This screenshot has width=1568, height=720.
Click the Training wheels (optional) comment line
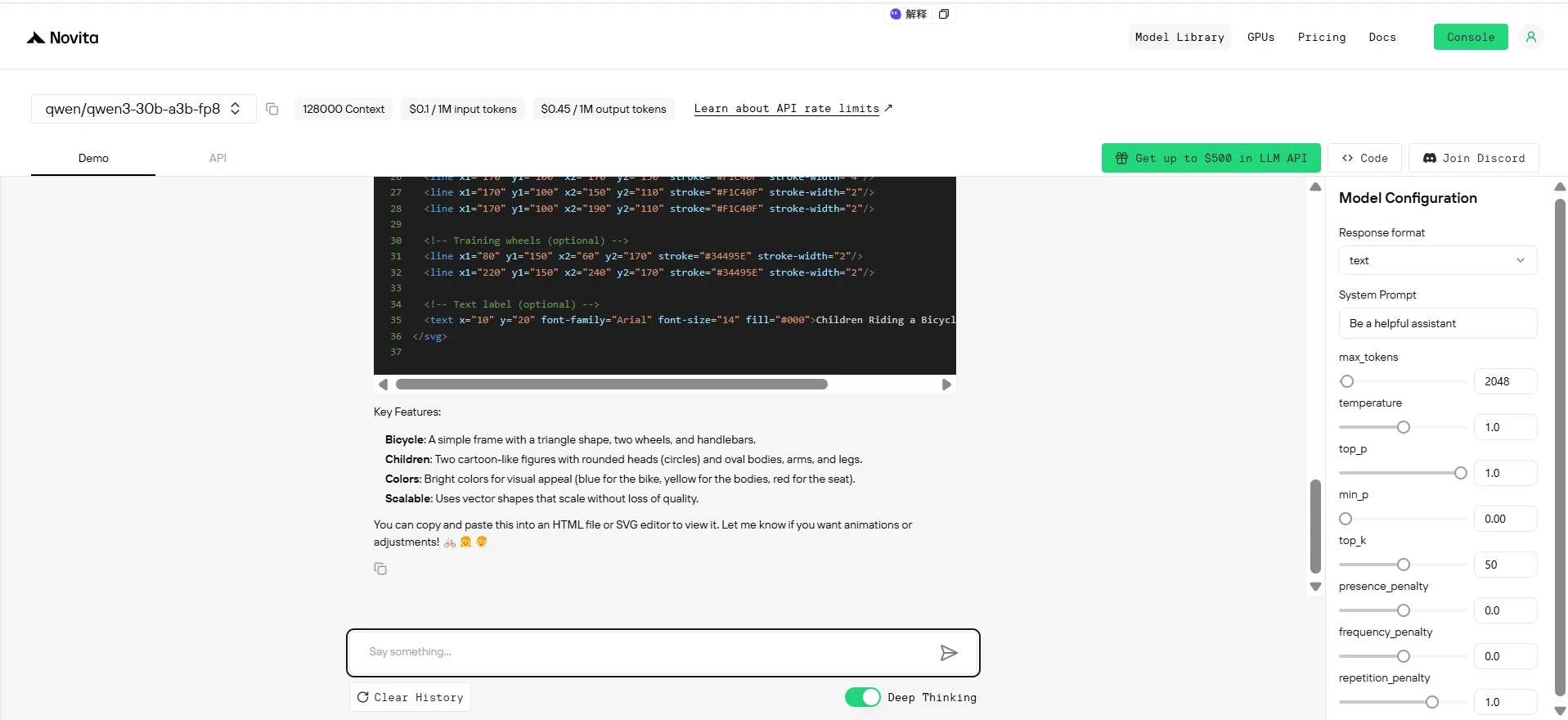526,241
